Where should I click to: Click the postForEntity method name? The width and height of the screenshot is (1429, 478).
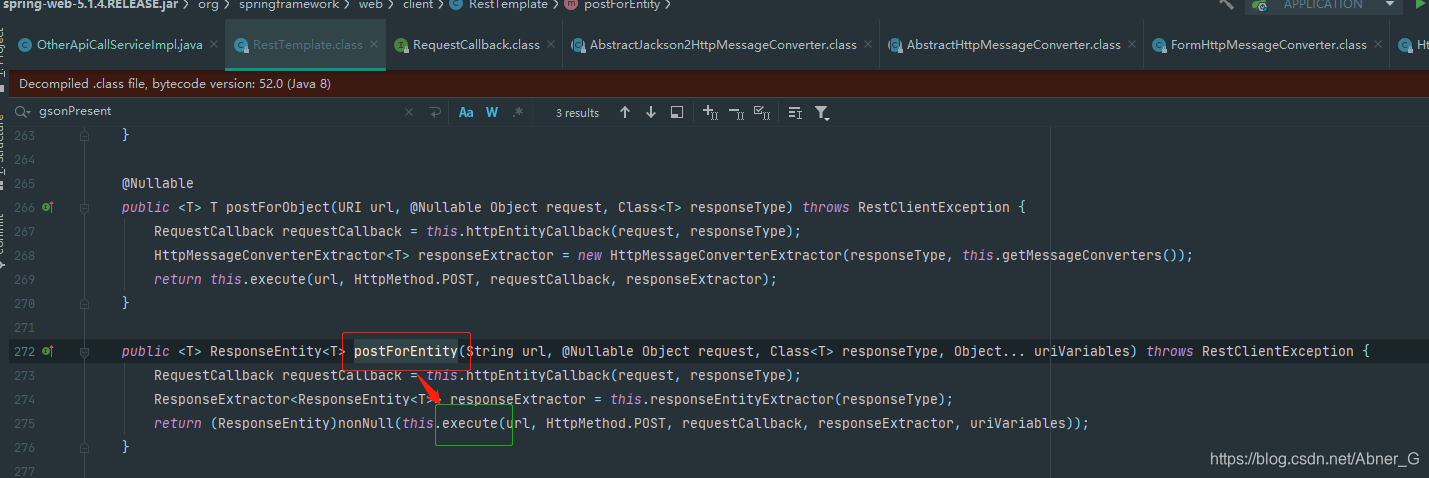[406, 352]
